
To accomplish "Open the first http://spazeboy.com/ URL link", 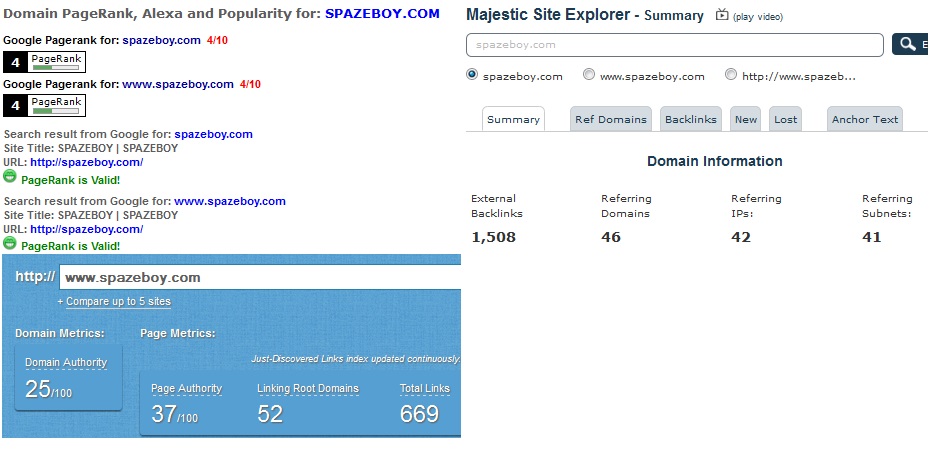I will coord(87,162).
